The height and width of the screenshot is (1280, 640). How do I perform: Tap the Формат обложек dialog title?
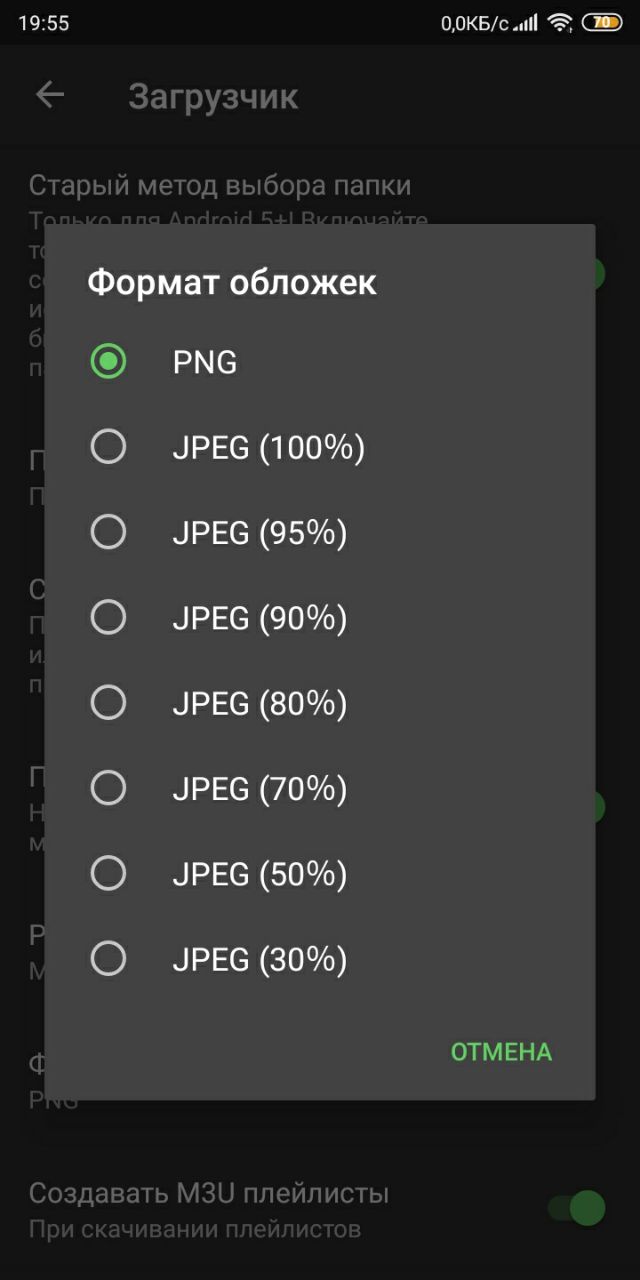pos(232,283)
